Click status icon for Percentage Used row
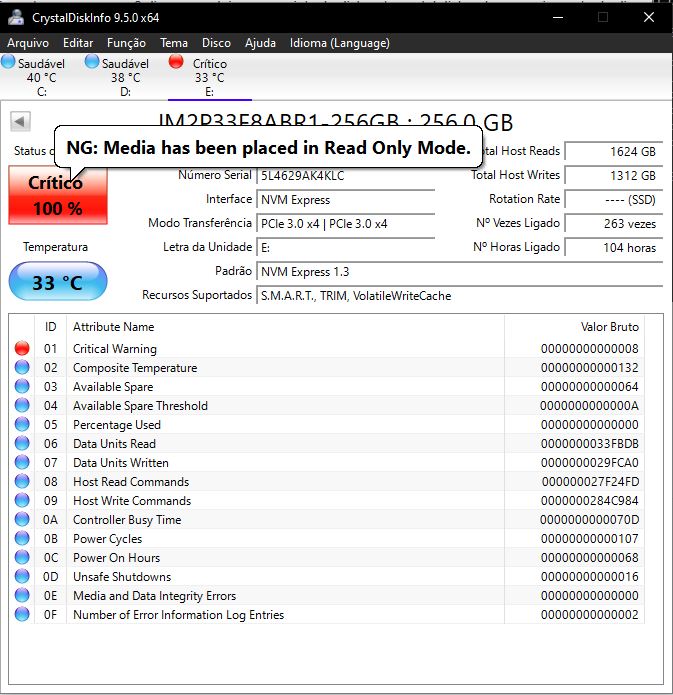The image size is (673, 695). (22, 425)
